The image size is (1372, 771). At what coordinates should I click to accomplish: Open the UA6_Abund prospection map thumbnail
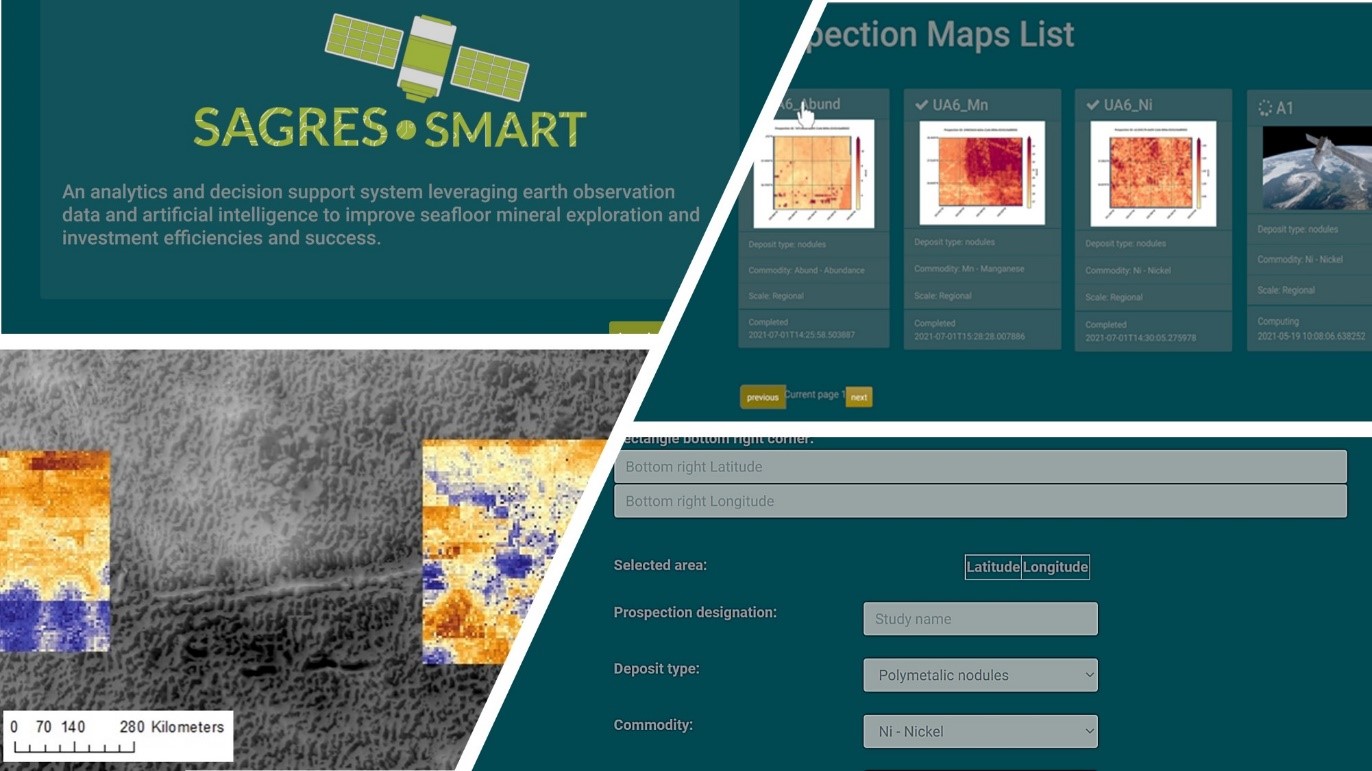814,174
